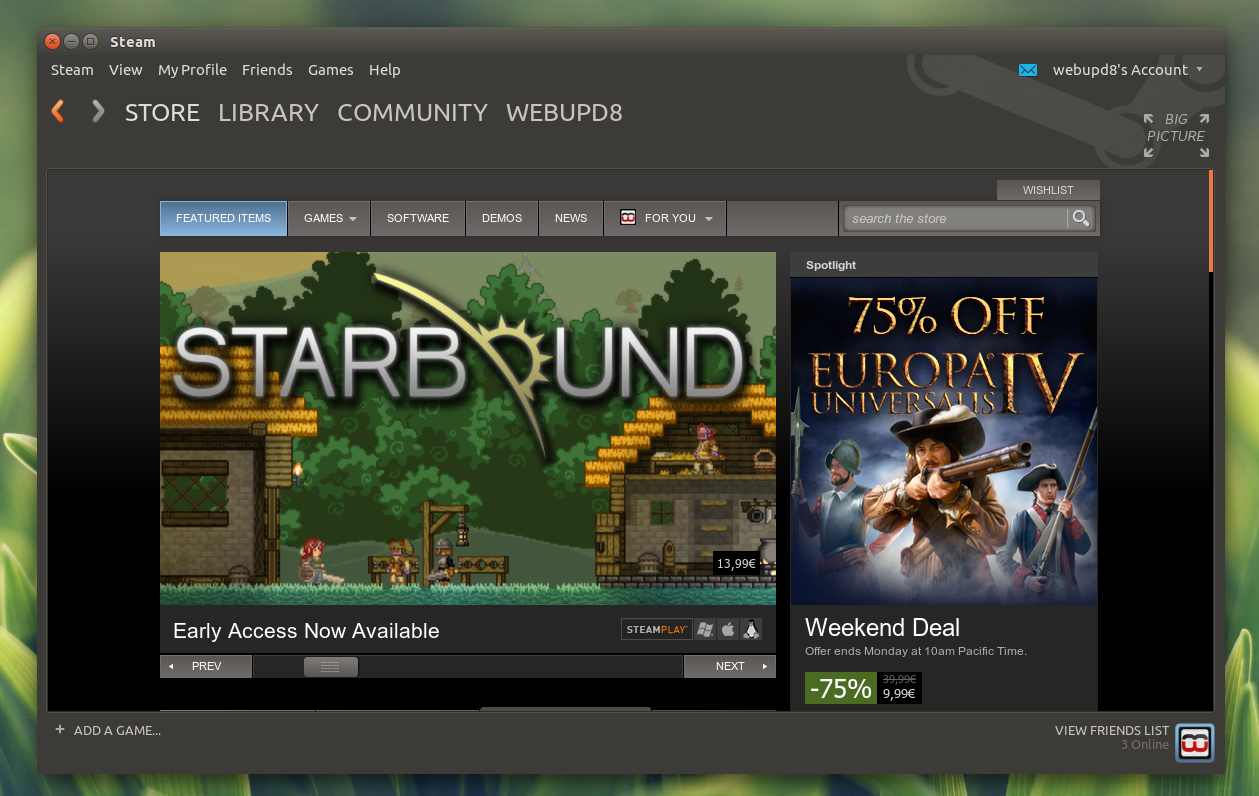Open the WEBUPD8 profile section

pyautogui.click(x=564, y=113)
